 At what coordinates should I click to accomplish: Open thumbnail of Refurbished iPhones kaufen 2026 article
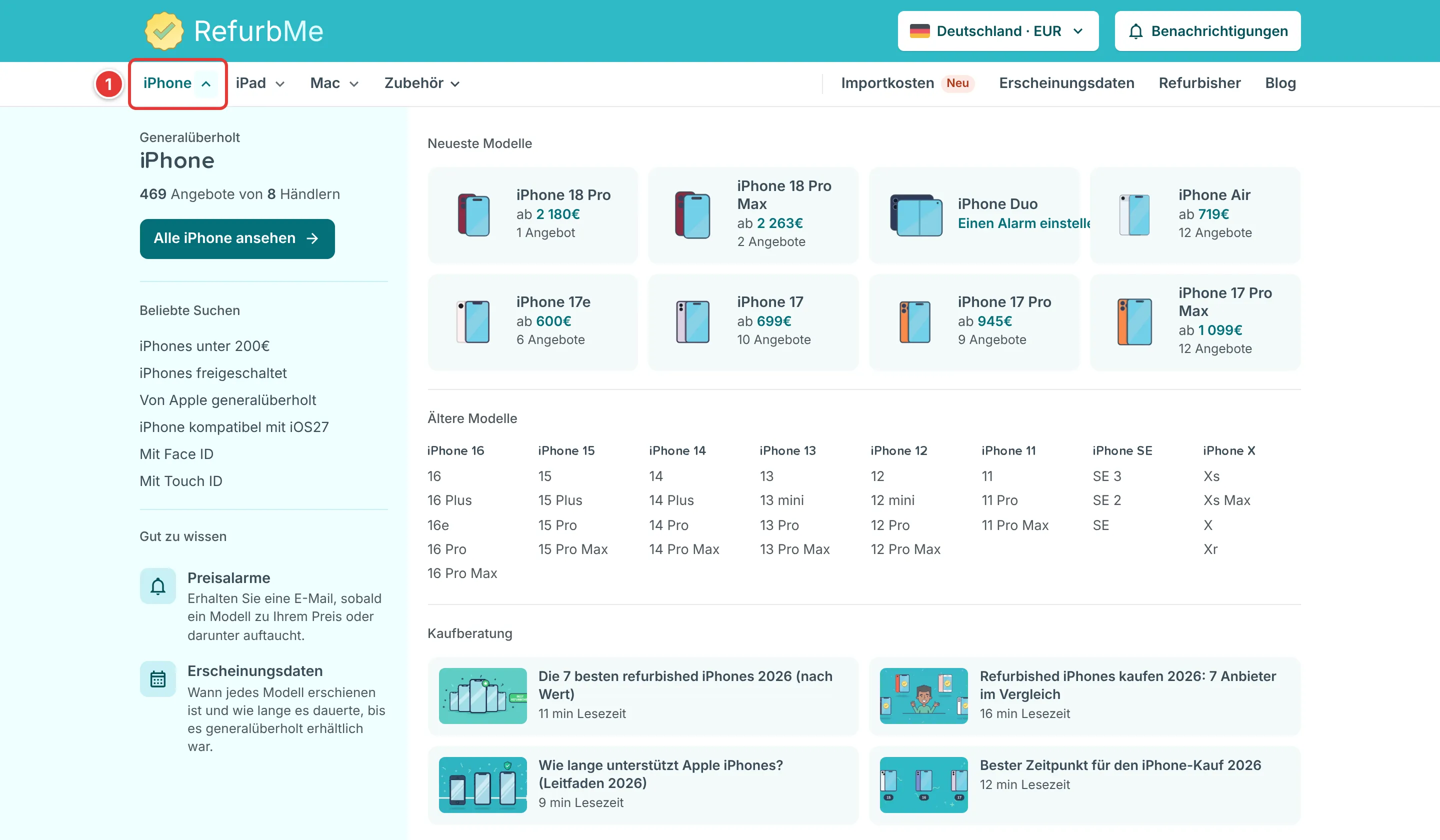[x=923, y=695]
